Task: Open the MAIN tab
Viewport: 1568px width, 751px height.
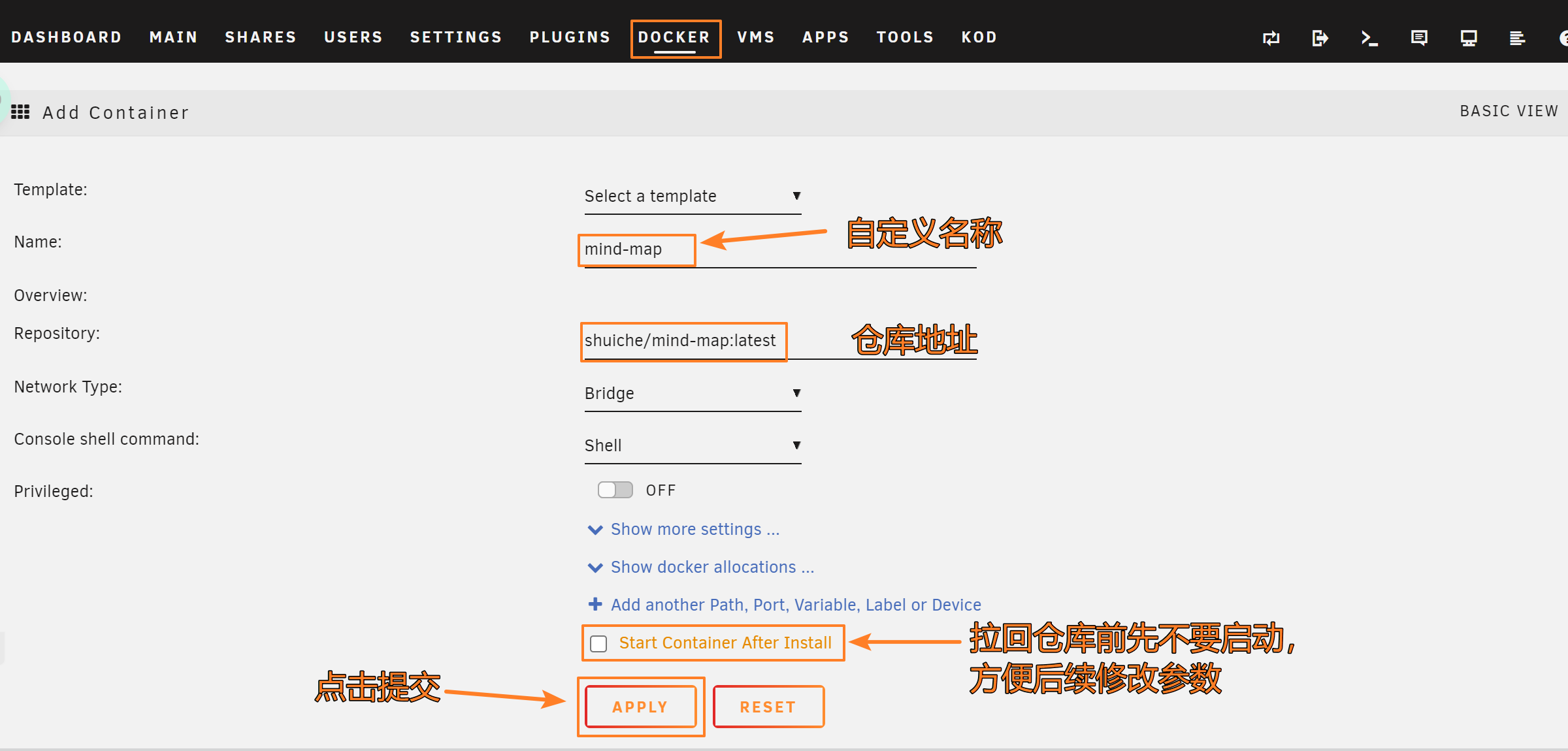Action: click(x=173, y=37)
